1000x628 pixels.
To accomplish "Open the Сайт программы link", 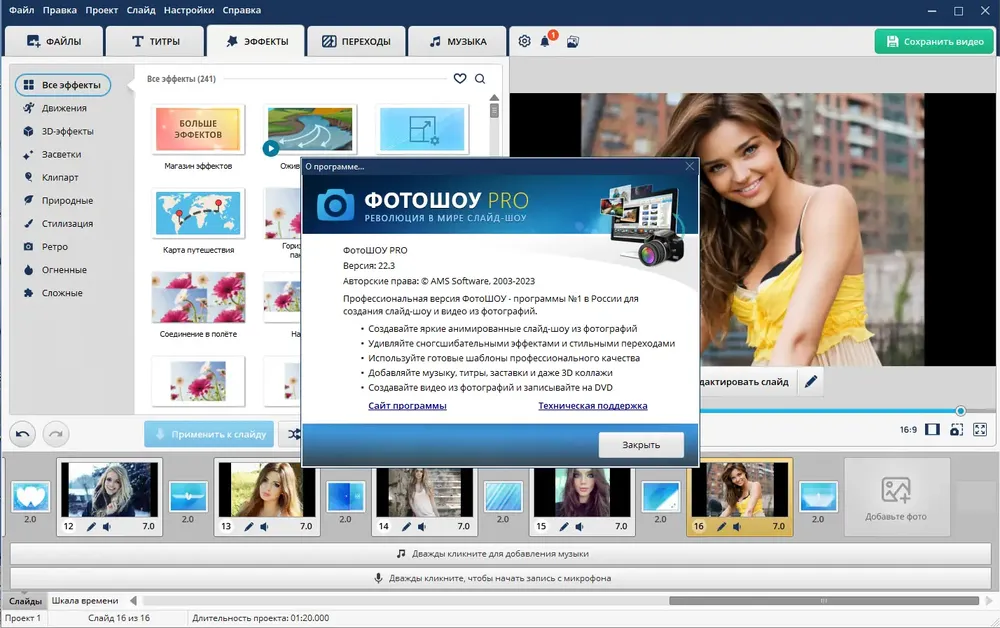I will [407, 405].
